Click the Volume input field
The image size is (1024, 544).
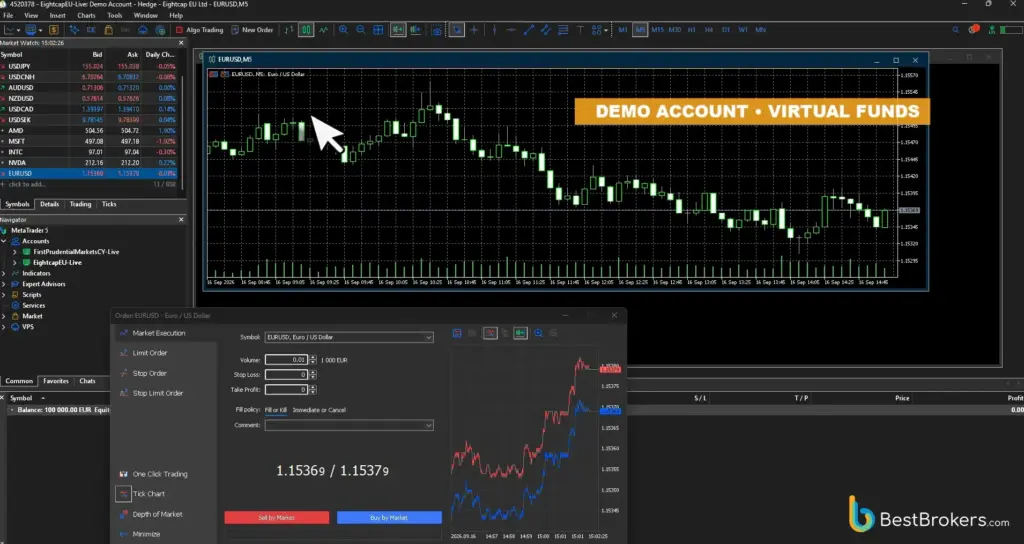(x=286, y=360)
